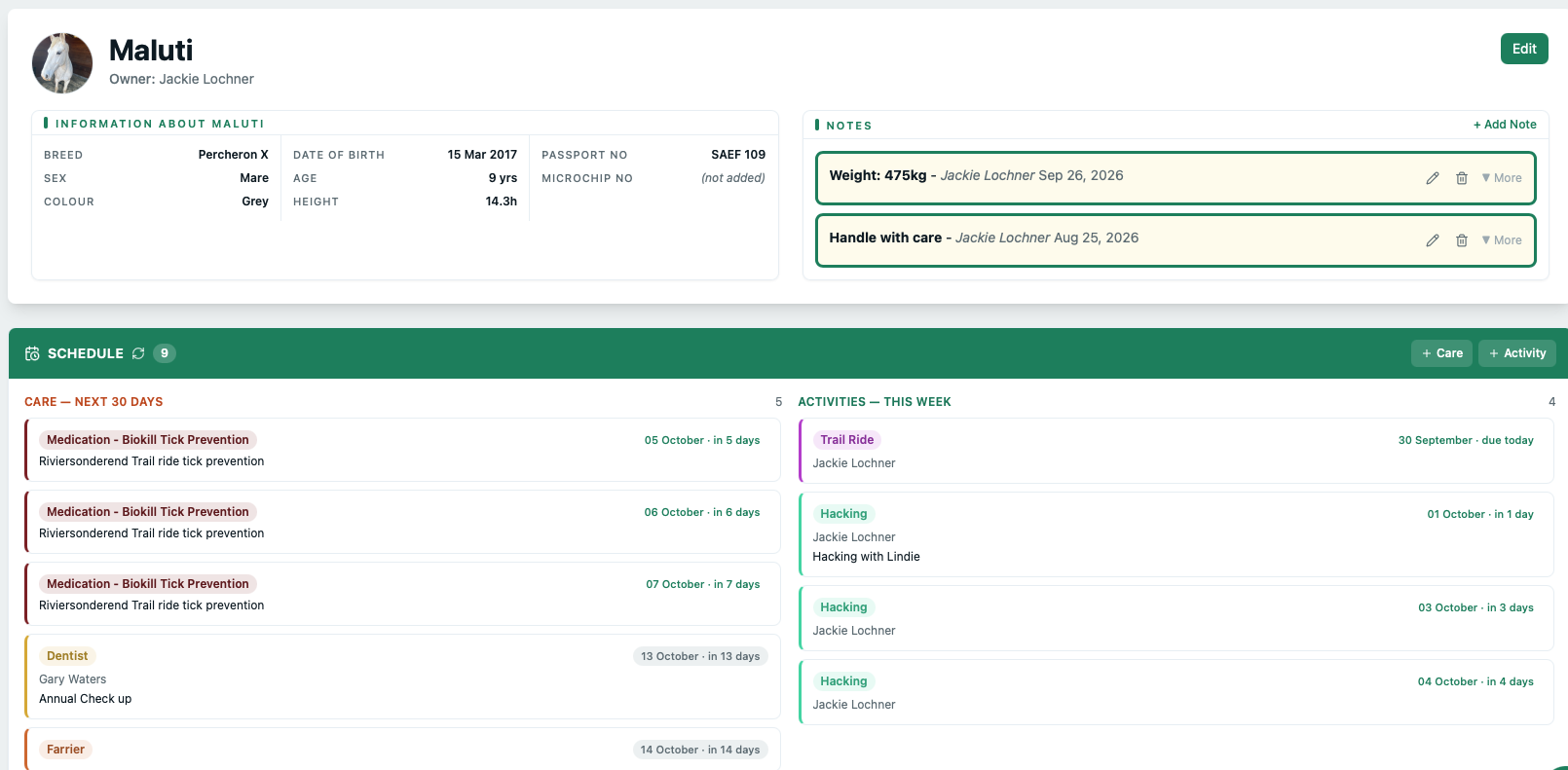Click the schedule count badge 9
This screenshot has height=770, width=1568.
[x=165, y=353]
